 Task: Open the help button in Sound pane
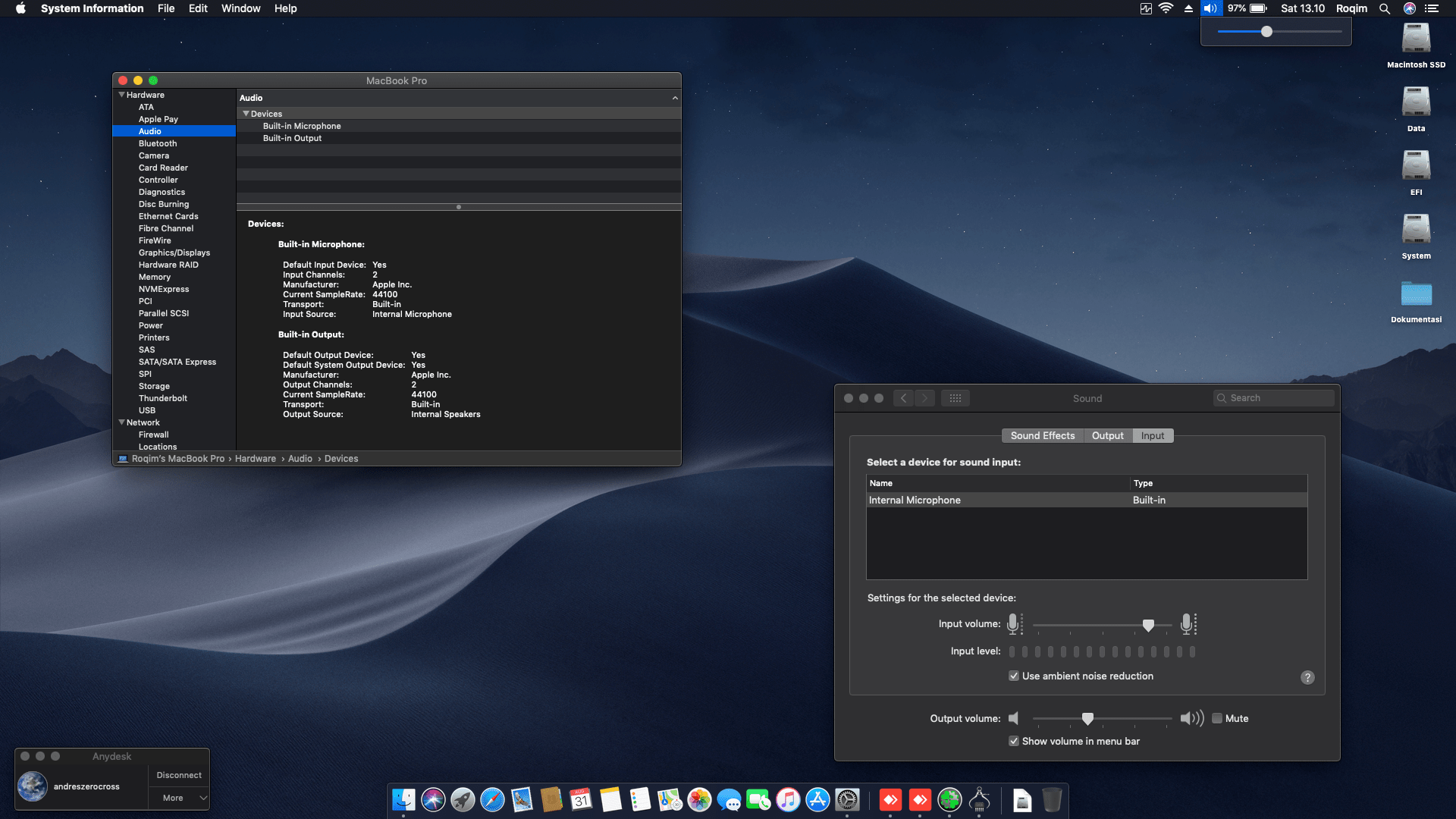(1307, 677)
